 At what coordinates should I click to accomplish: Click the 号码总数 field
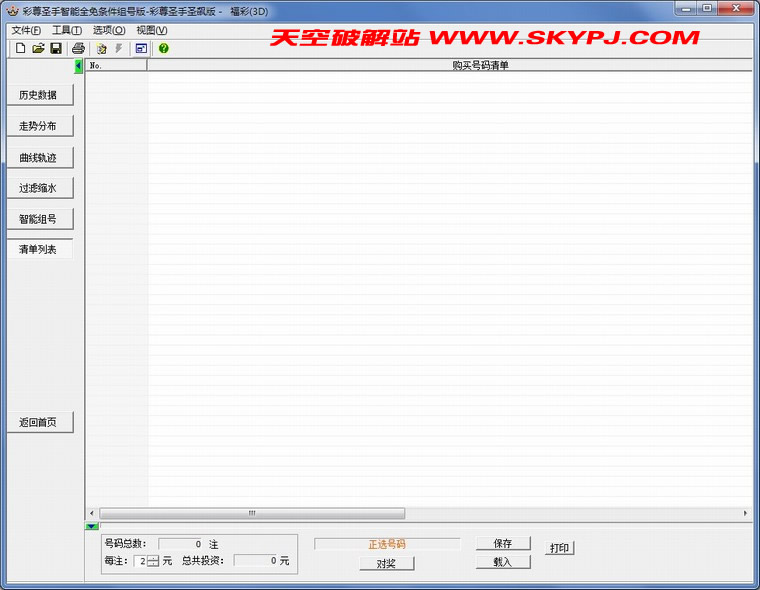(x=181, y=543)
